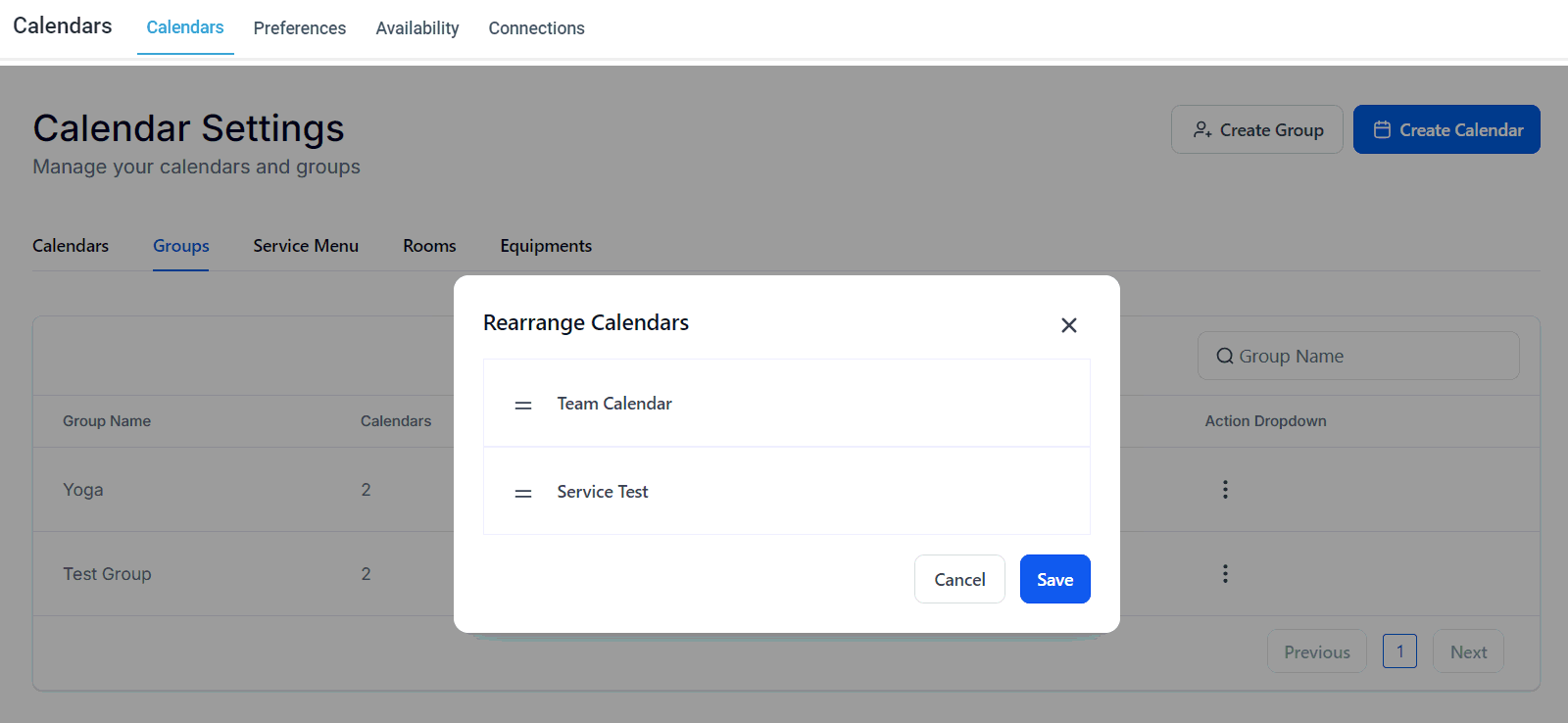Go to the Connections top tab
The width and height of the screenshot is (1568, 723).
tap(536, 28)
